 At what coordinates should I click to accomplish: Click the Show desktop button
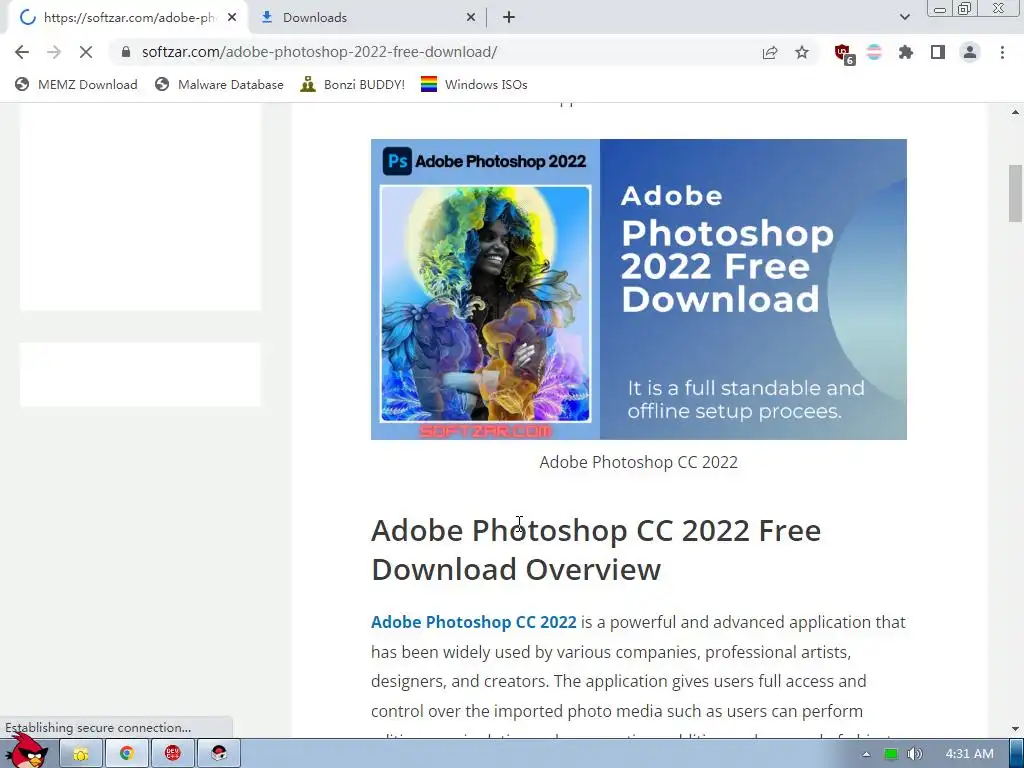pos(1016,754)
